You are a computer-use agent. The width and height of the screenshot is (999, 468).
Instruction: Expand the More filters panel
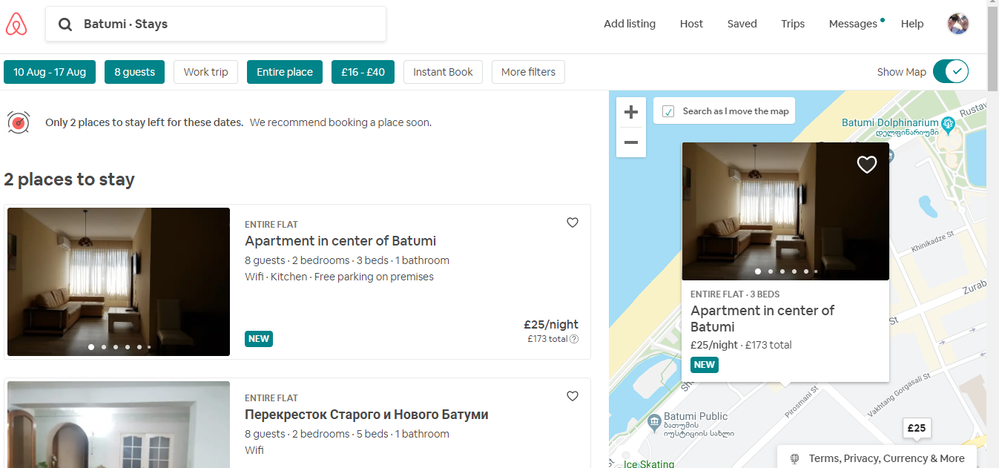point(528,72)
